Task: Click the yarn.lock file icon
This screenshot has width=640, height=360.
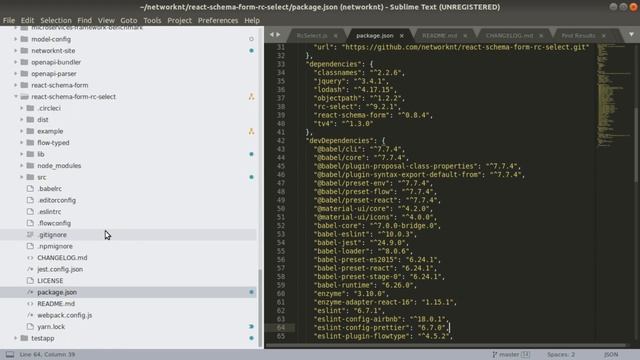Action: click(x=30, y=327)
